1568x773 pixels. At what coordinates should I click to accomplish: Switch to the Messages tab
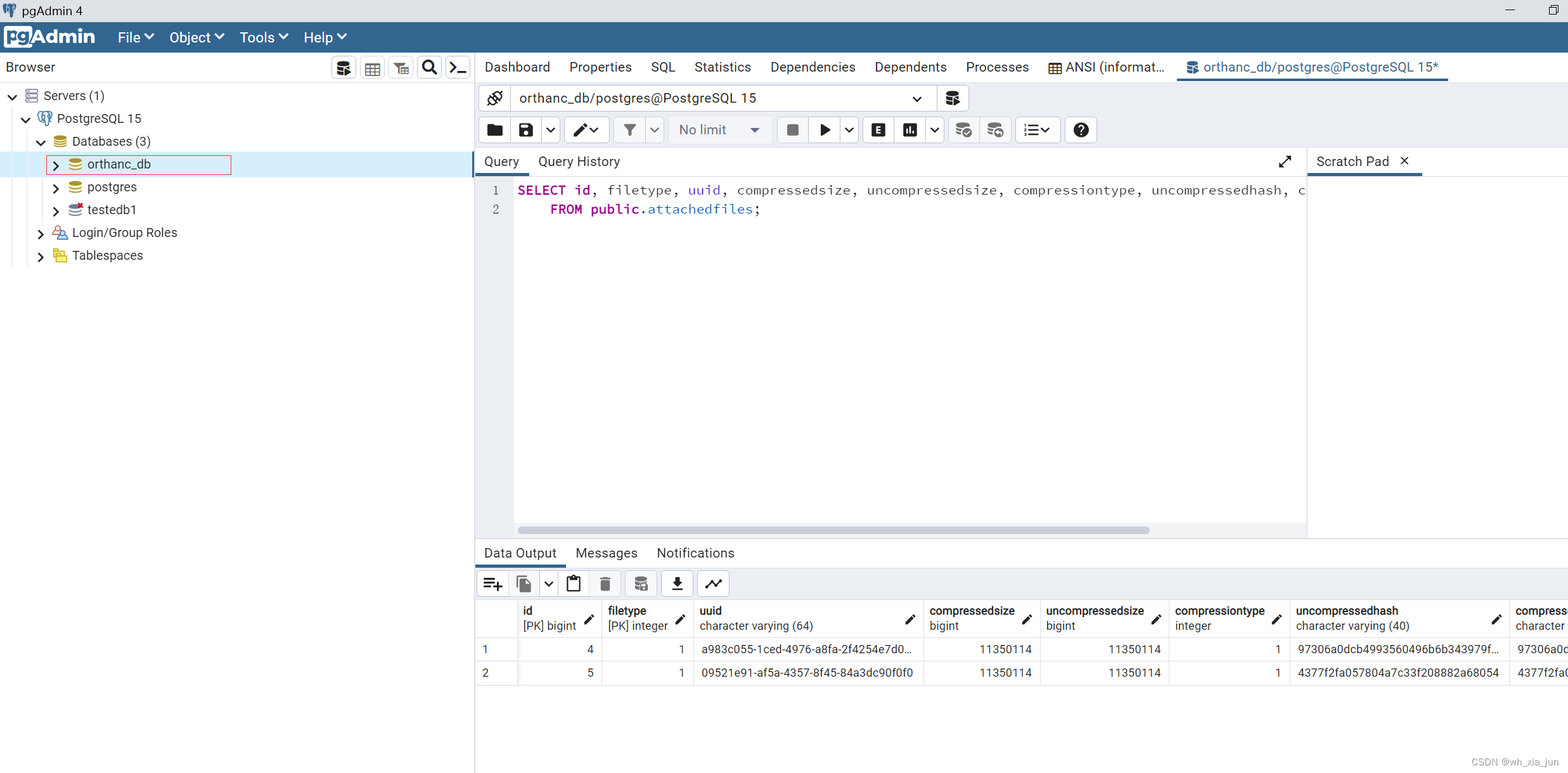click(x=606, y=553)
